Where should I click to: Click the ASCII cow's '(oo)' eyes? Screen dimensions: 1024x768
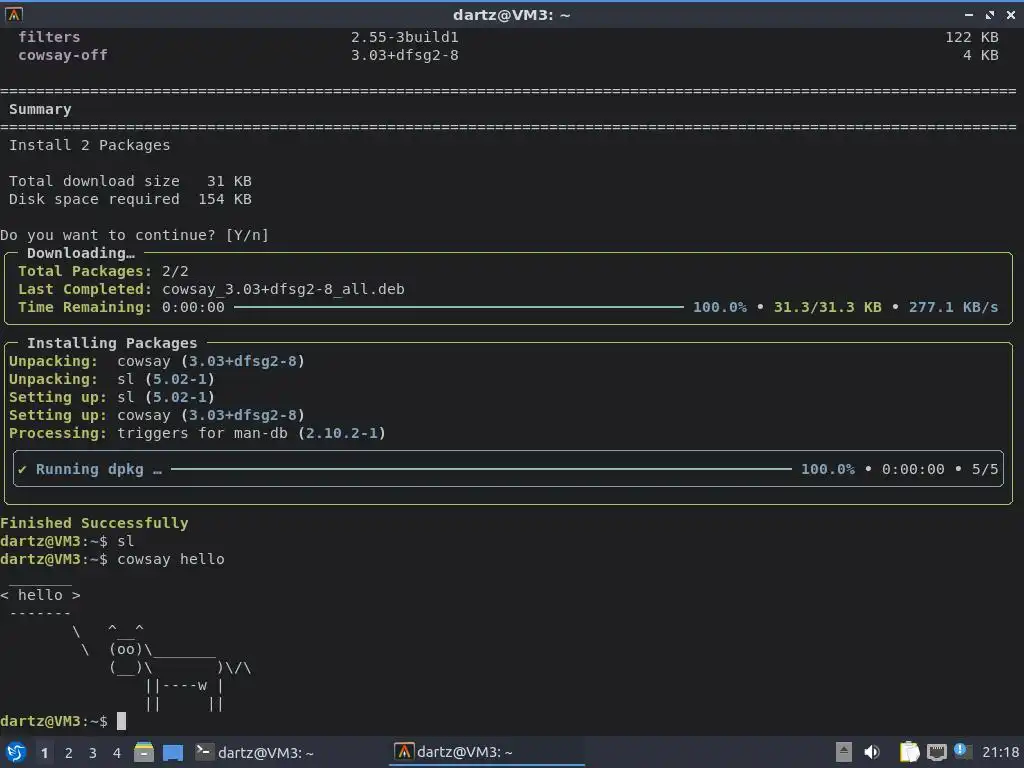pyautogui.click(x=126, y=649)
